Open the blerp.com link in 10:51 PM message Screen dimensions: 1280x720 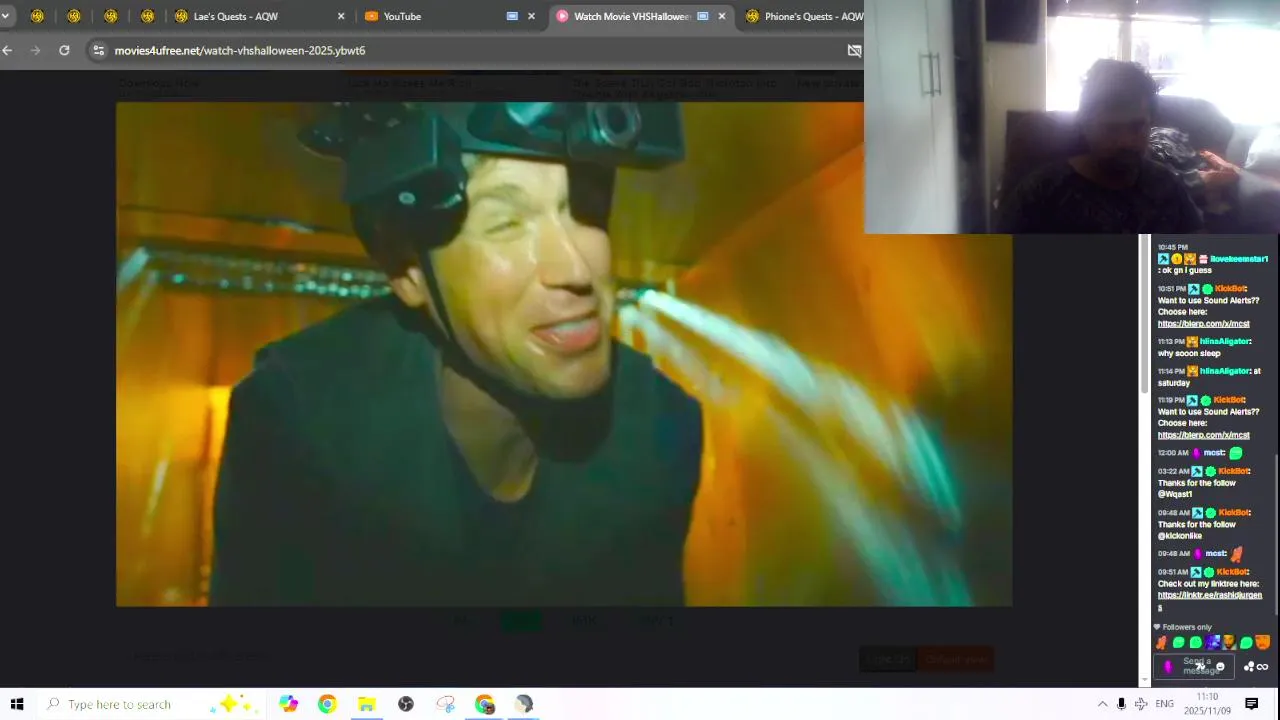1203,324
